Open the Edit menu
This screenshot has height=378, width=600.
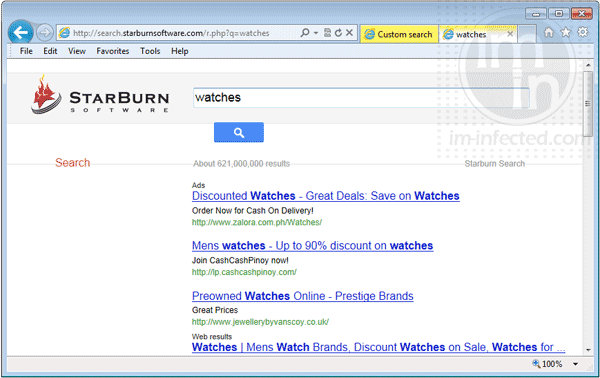(x=50, y=51)
